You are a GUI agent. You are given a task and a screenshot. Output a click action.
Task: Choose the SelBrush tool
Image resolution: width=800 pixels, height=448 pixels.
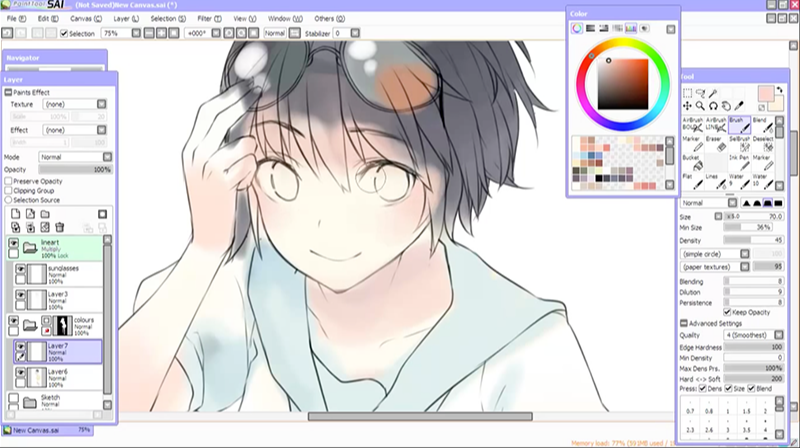pos(740,144)
